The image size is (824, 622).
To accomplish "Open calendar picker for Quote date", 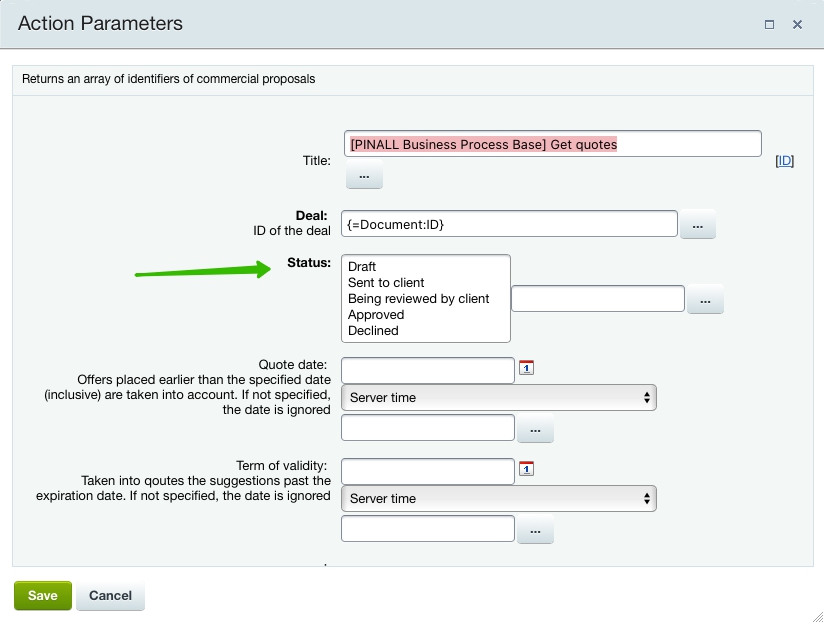I will tap(527, 368).
